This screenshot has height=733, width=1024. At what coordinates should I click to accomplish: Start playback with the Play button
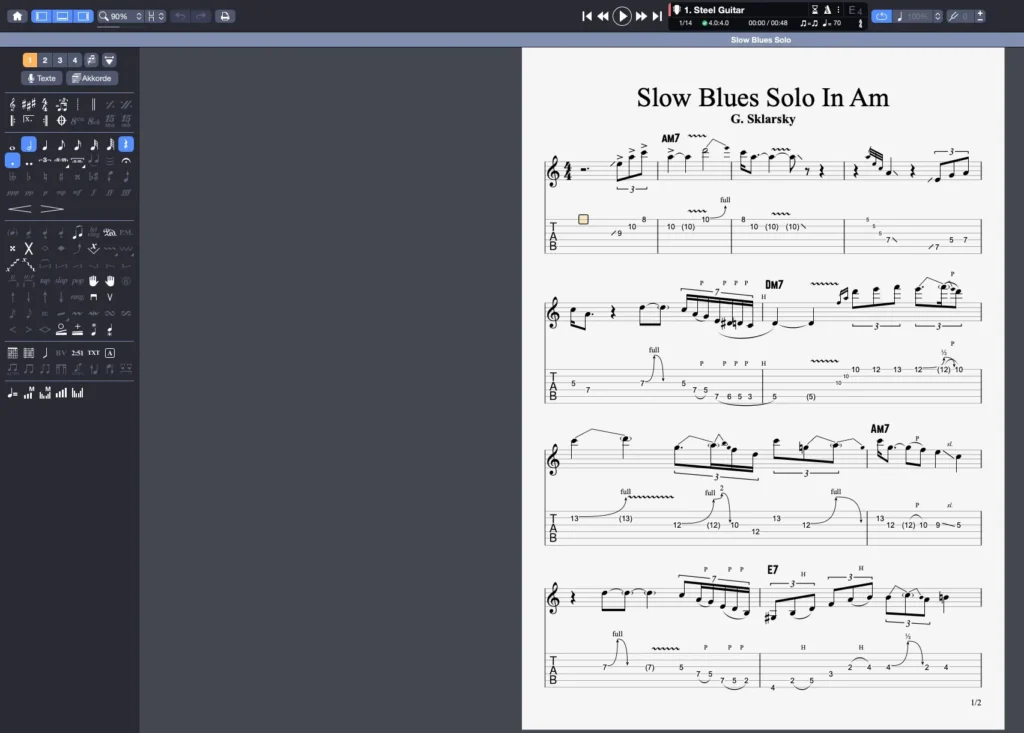click(x=622, y=16)
